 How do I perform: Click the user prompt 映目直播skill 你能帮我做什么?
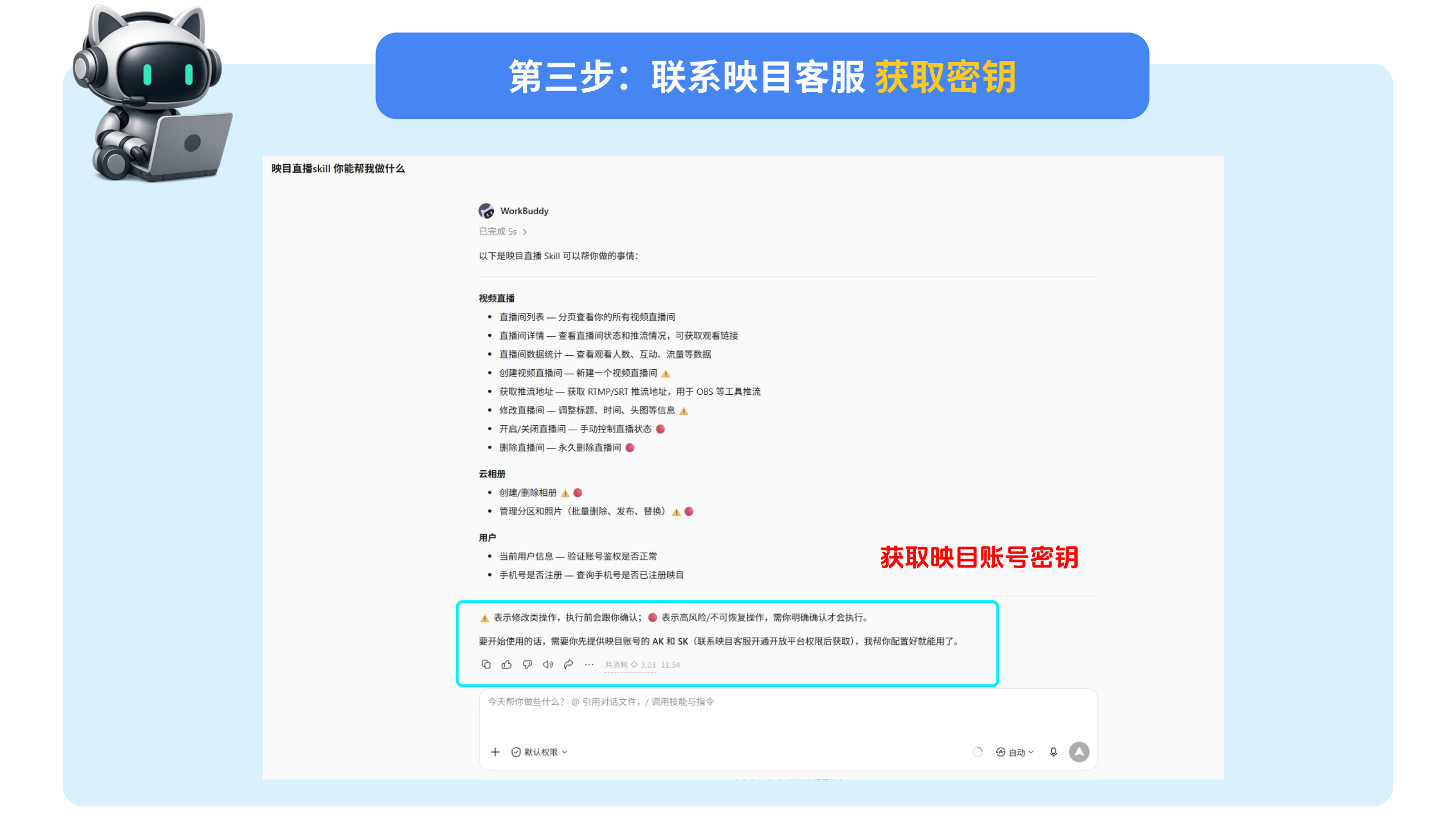338,169
